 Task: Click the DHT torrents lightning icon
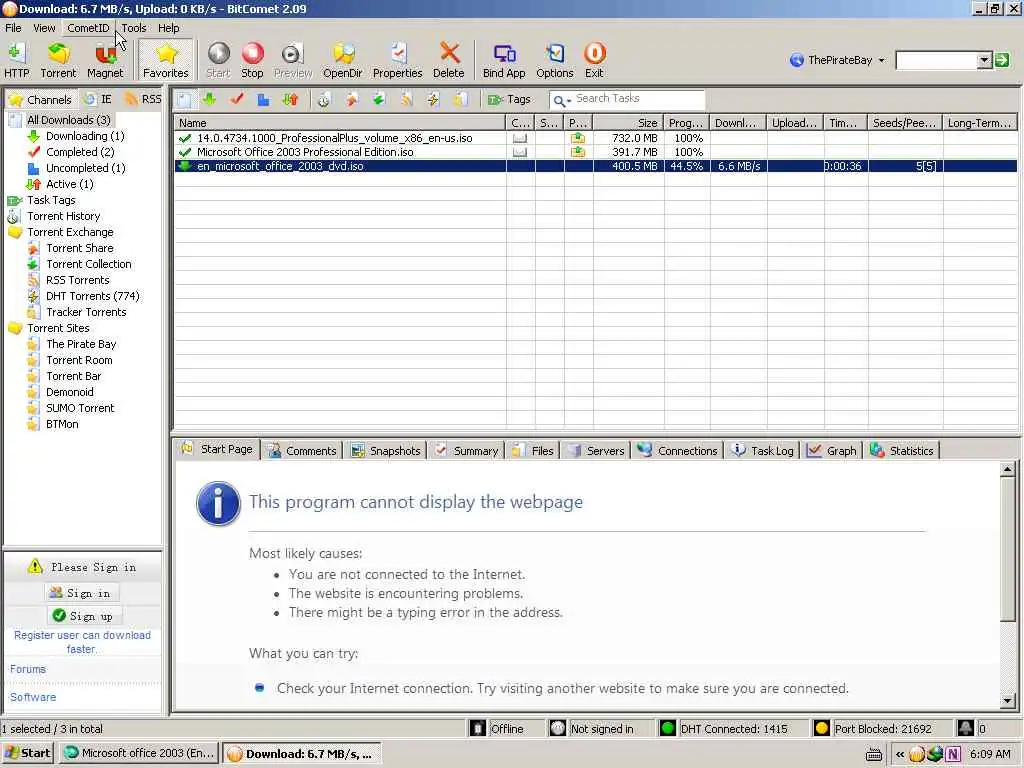[x=433, y=99]
